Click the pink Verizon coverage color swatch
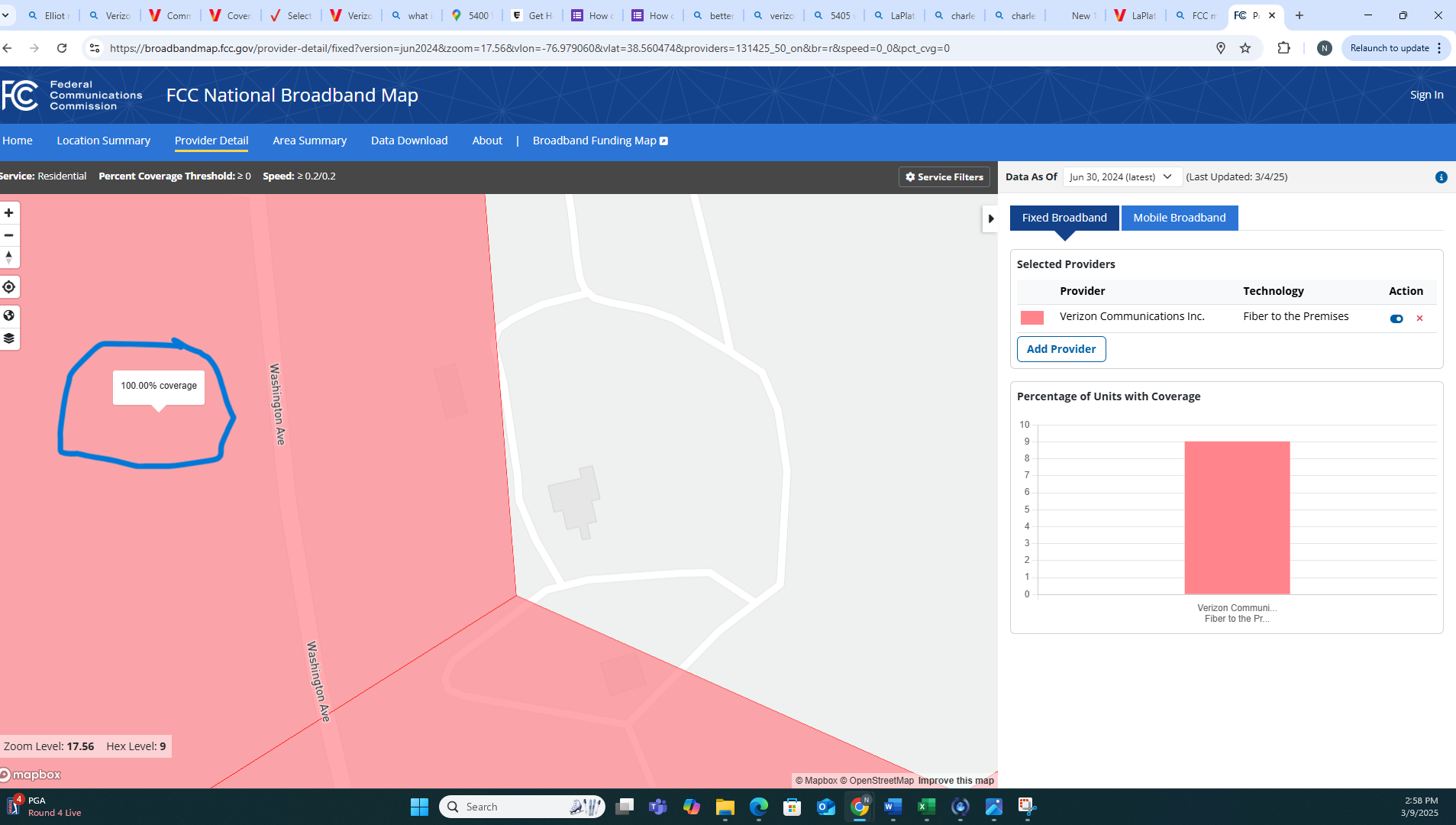 tap(1031, 317)
